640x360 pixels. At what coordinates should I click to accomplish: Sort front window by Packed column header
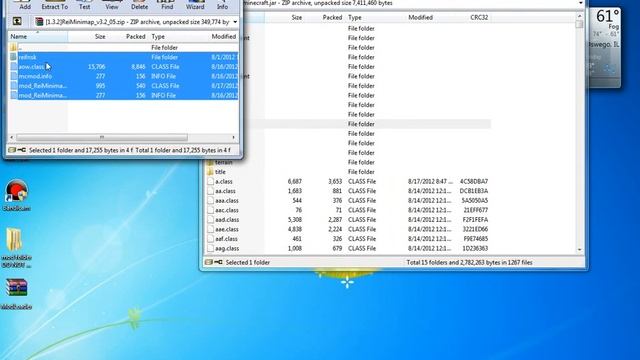128,36
